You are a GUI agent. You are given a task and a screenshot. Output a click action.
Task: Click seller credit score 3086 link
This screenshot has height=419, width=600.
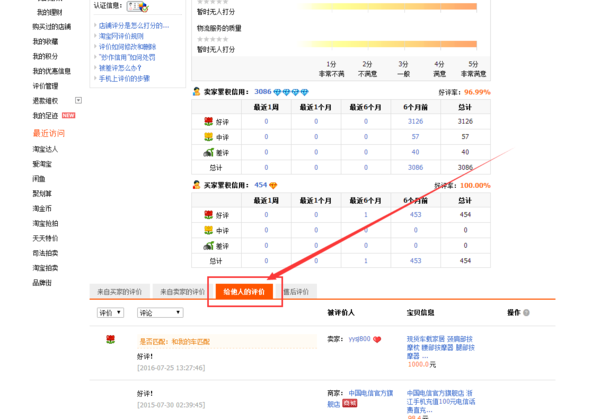click(262, 91)
